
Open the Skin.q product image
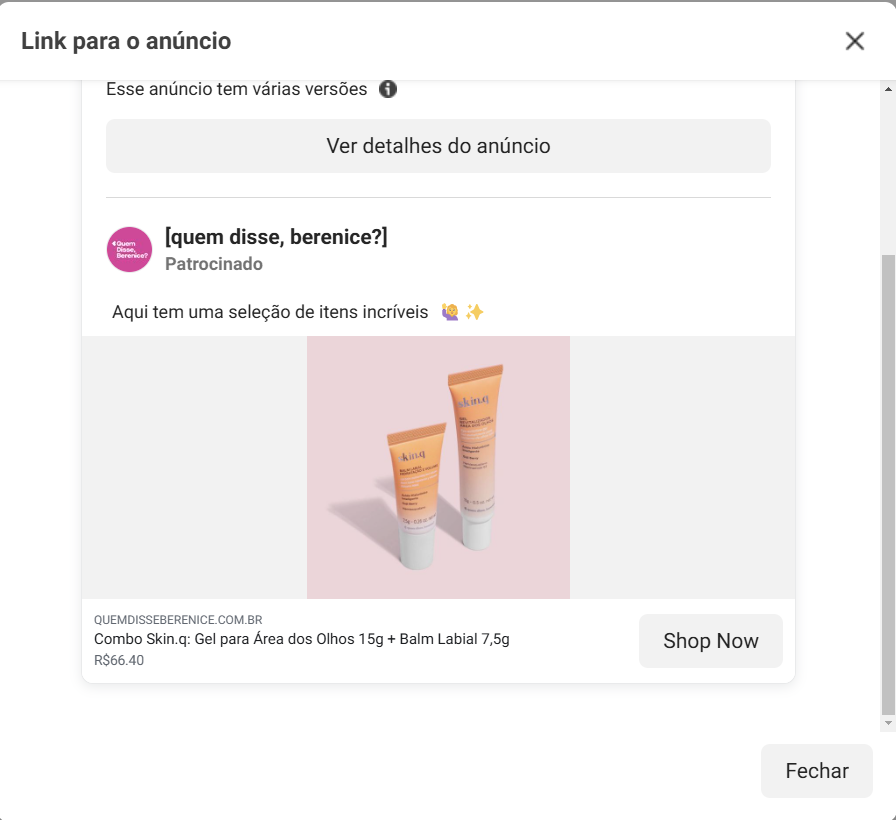438,467
